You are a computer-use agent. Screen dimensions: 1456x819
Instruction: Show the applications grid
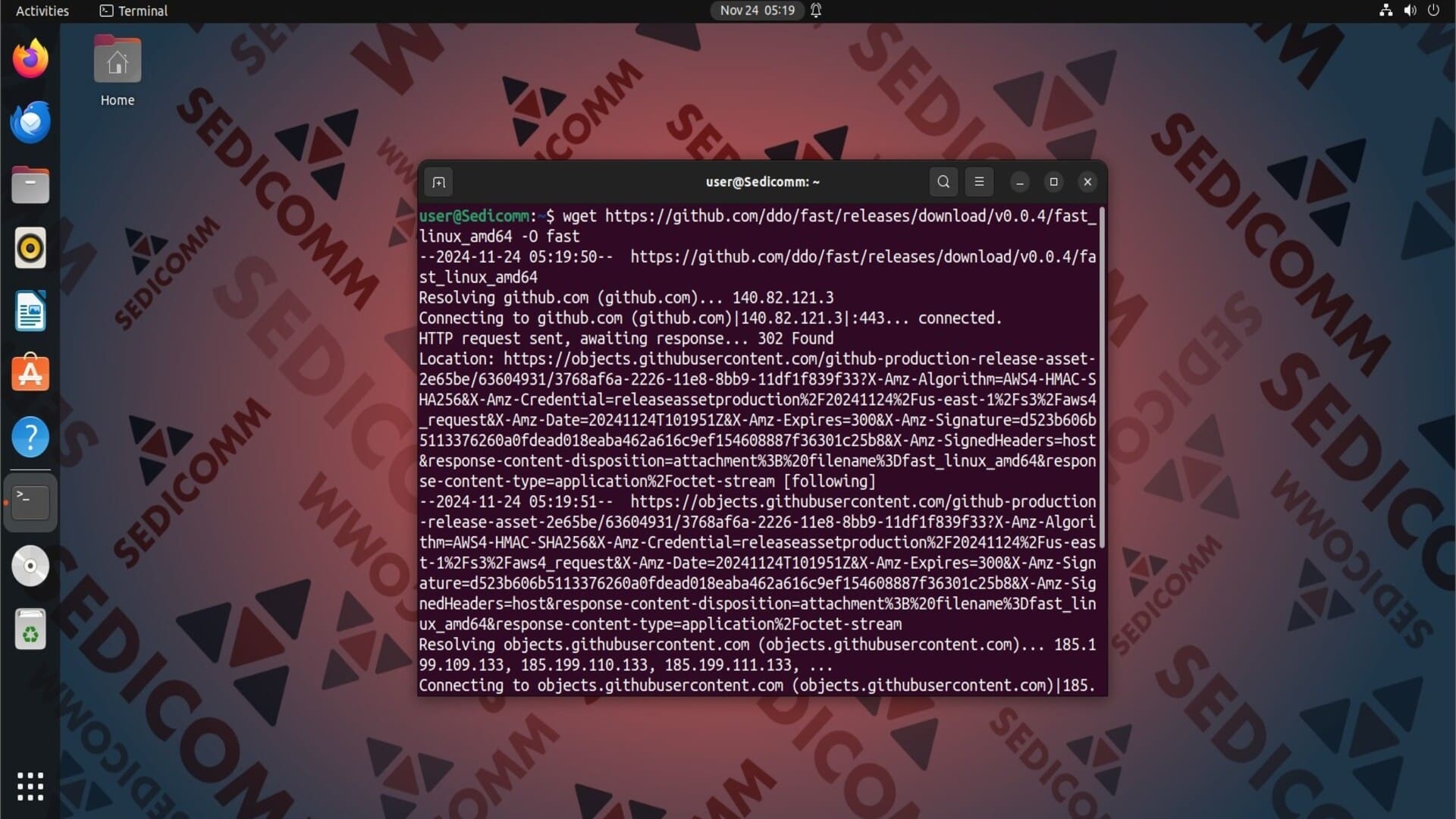(30, 786)
